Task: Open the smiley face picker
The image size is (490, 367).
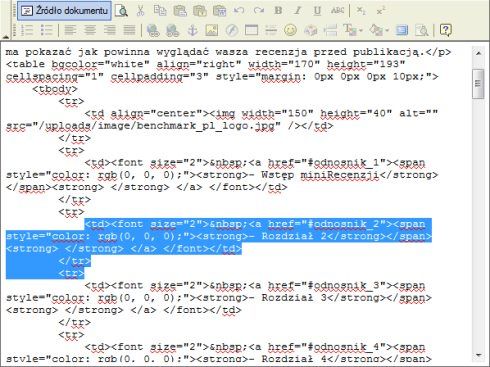Action: [290, 30]
